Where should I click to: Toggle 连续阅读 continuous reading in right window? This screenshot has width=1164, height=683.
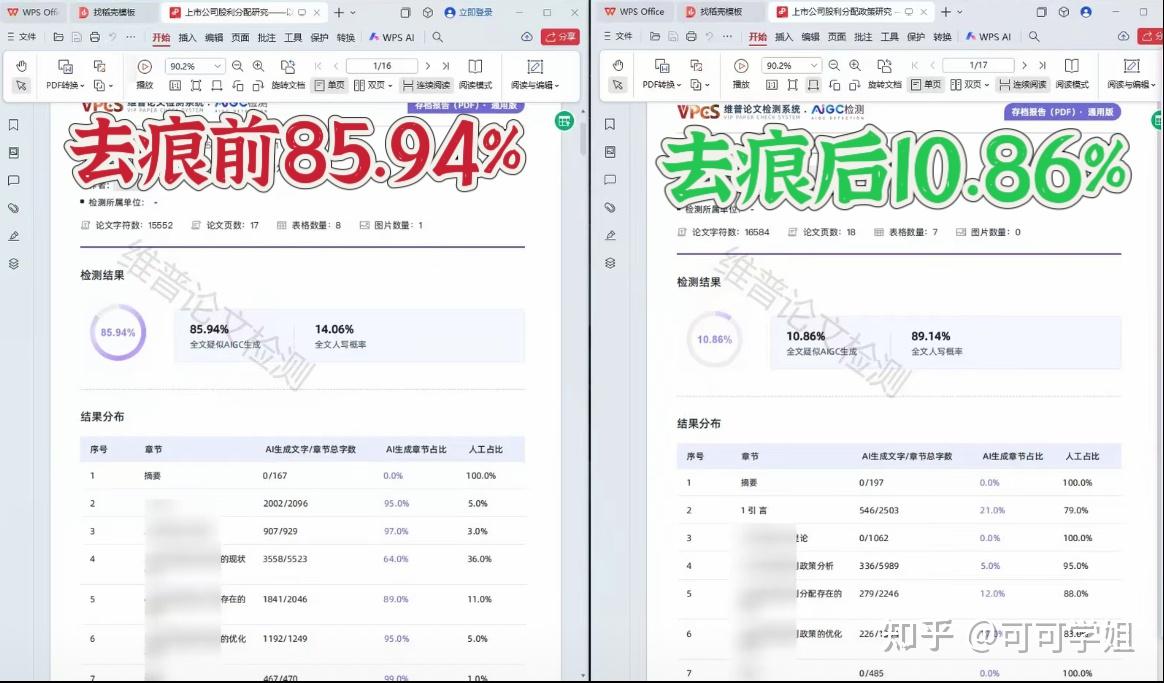1022,85
